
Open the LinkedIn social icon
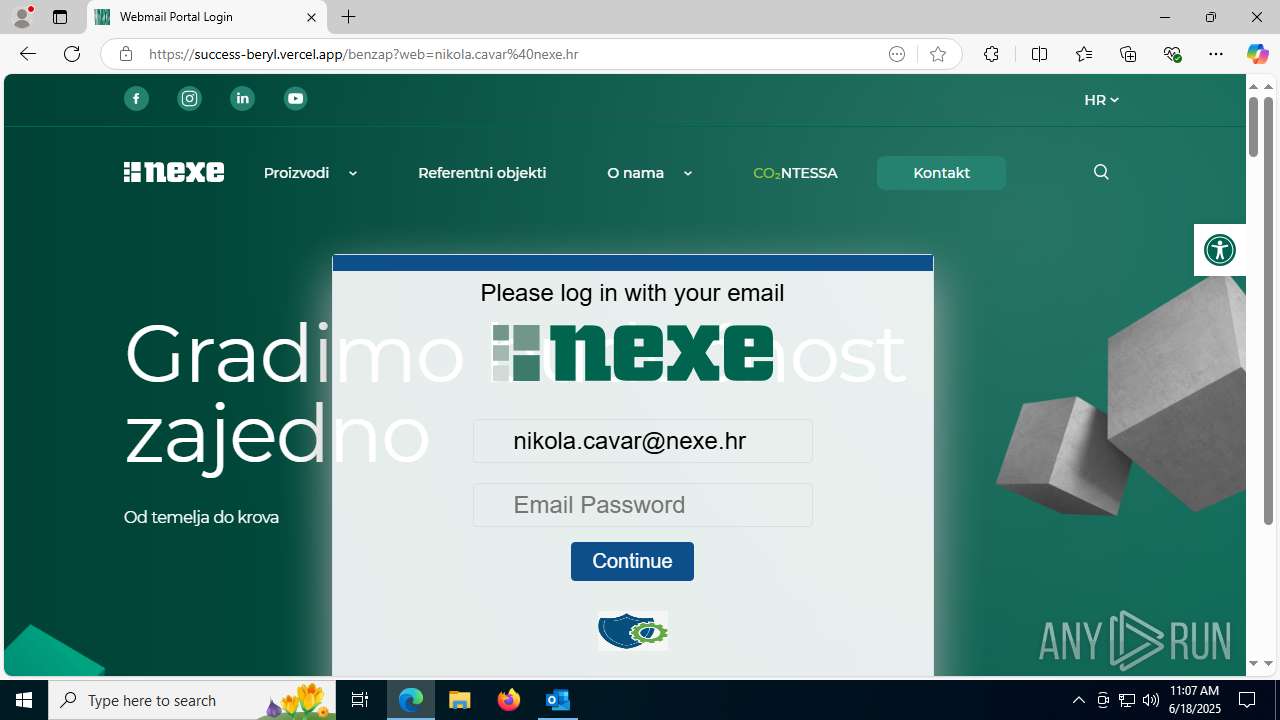pos(242,98)
